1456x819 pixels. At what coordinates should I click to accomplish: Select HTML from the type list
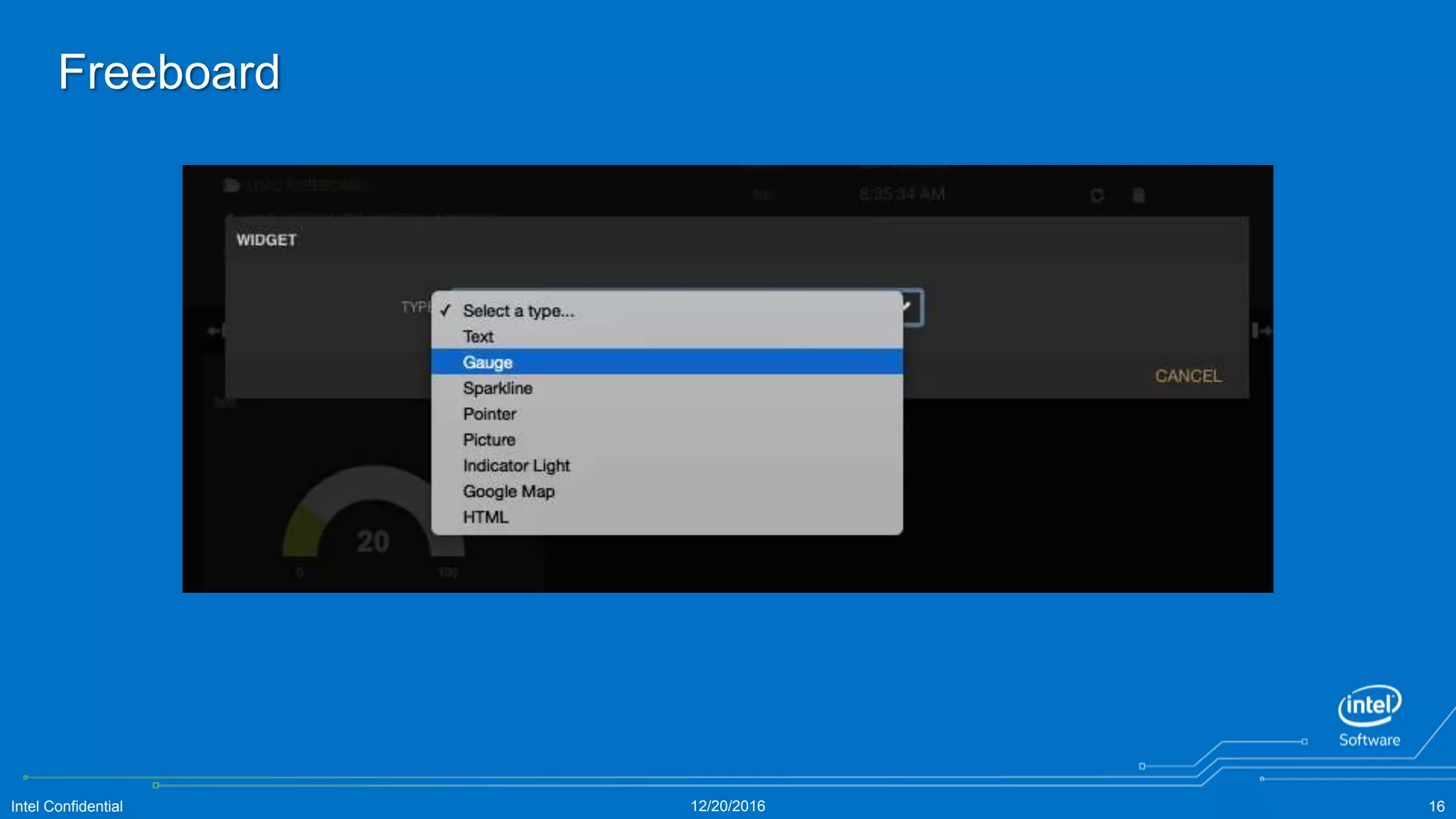click(x=667, y=518)
